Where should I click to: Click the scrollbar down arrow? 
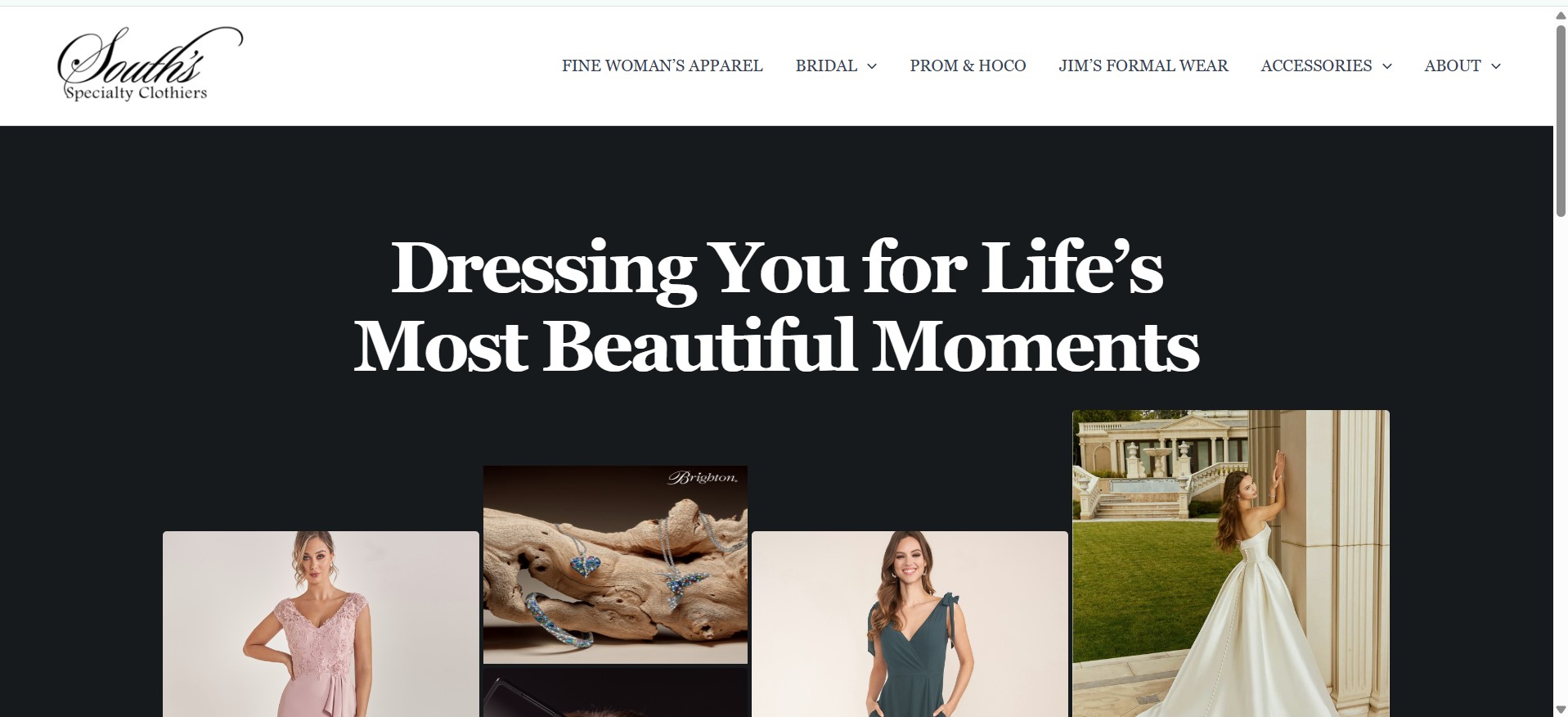pyautogui.click(x=1560, y=709)
